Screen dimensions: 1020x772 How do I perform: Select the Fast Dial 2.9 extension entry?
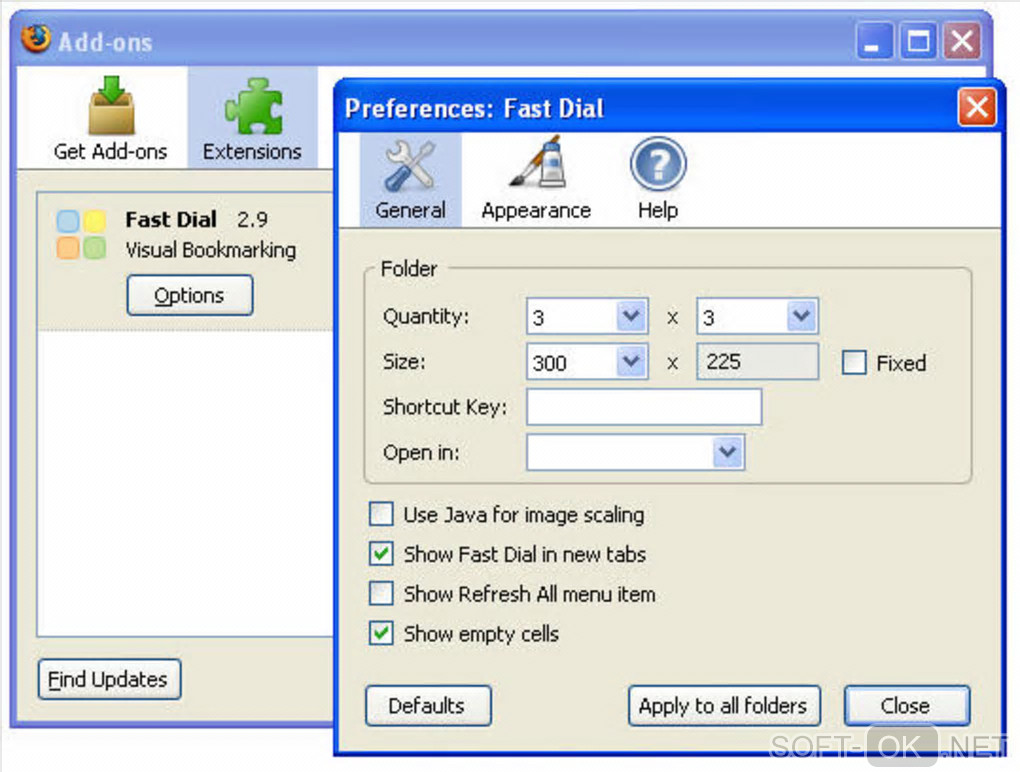pos(185,261)
